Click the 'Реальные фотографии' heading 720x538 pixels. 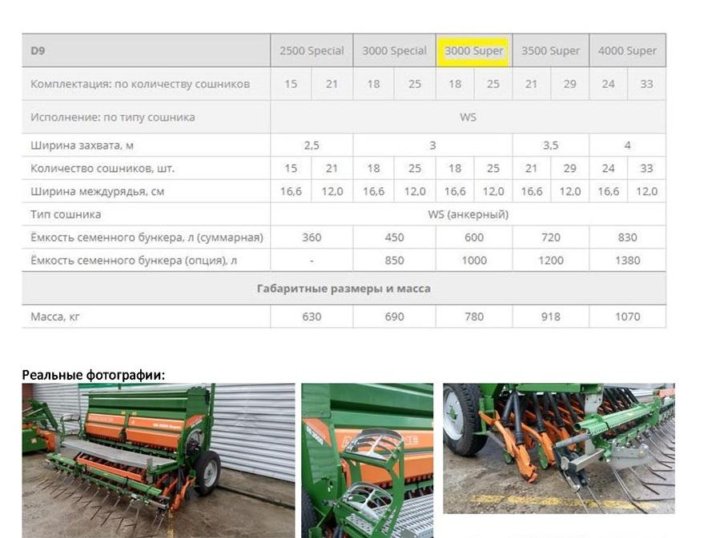click(x=93, y=375)
